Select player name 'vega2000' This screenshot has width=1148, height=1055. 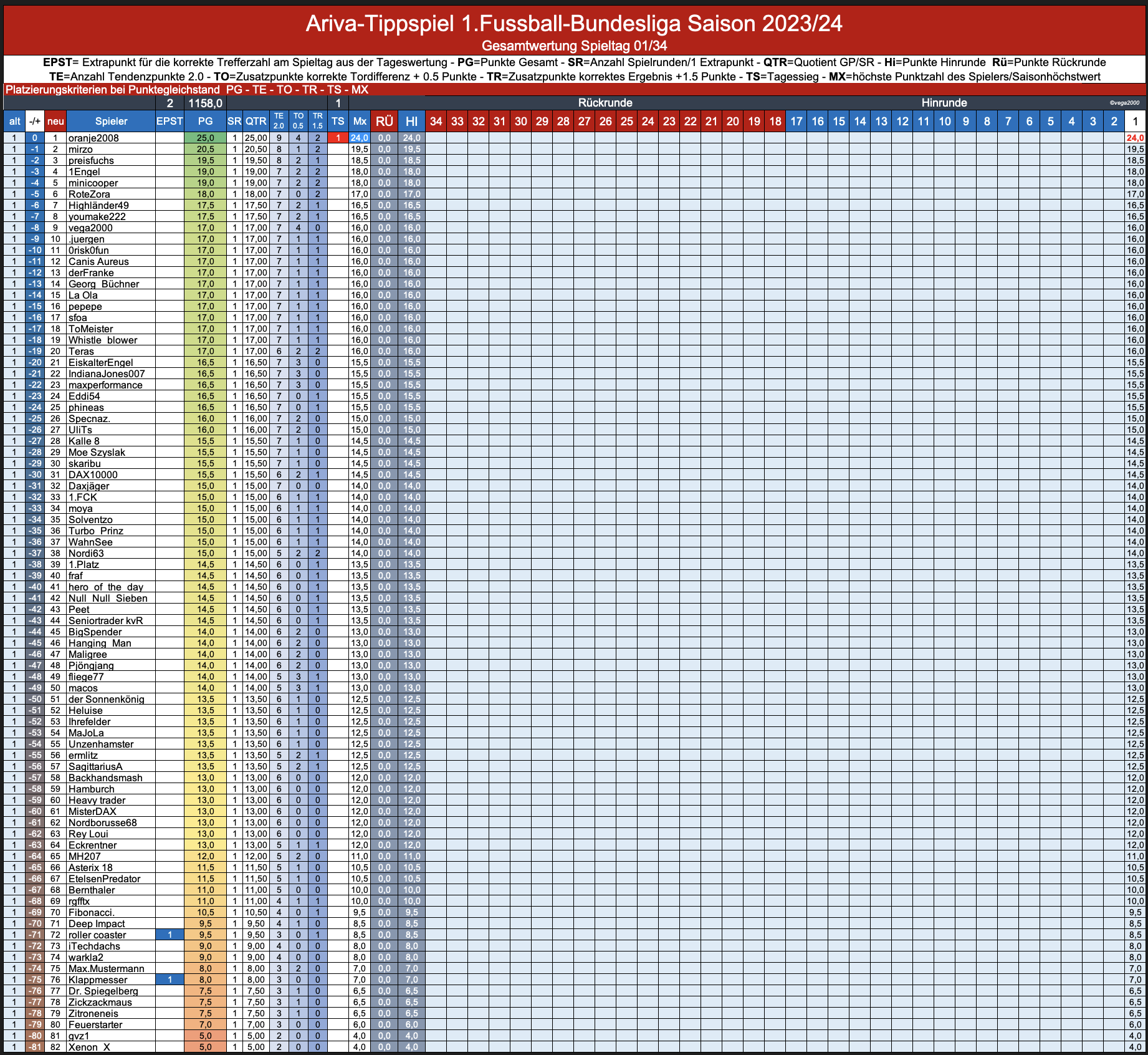pyautogui.click(x=90, y=228)
